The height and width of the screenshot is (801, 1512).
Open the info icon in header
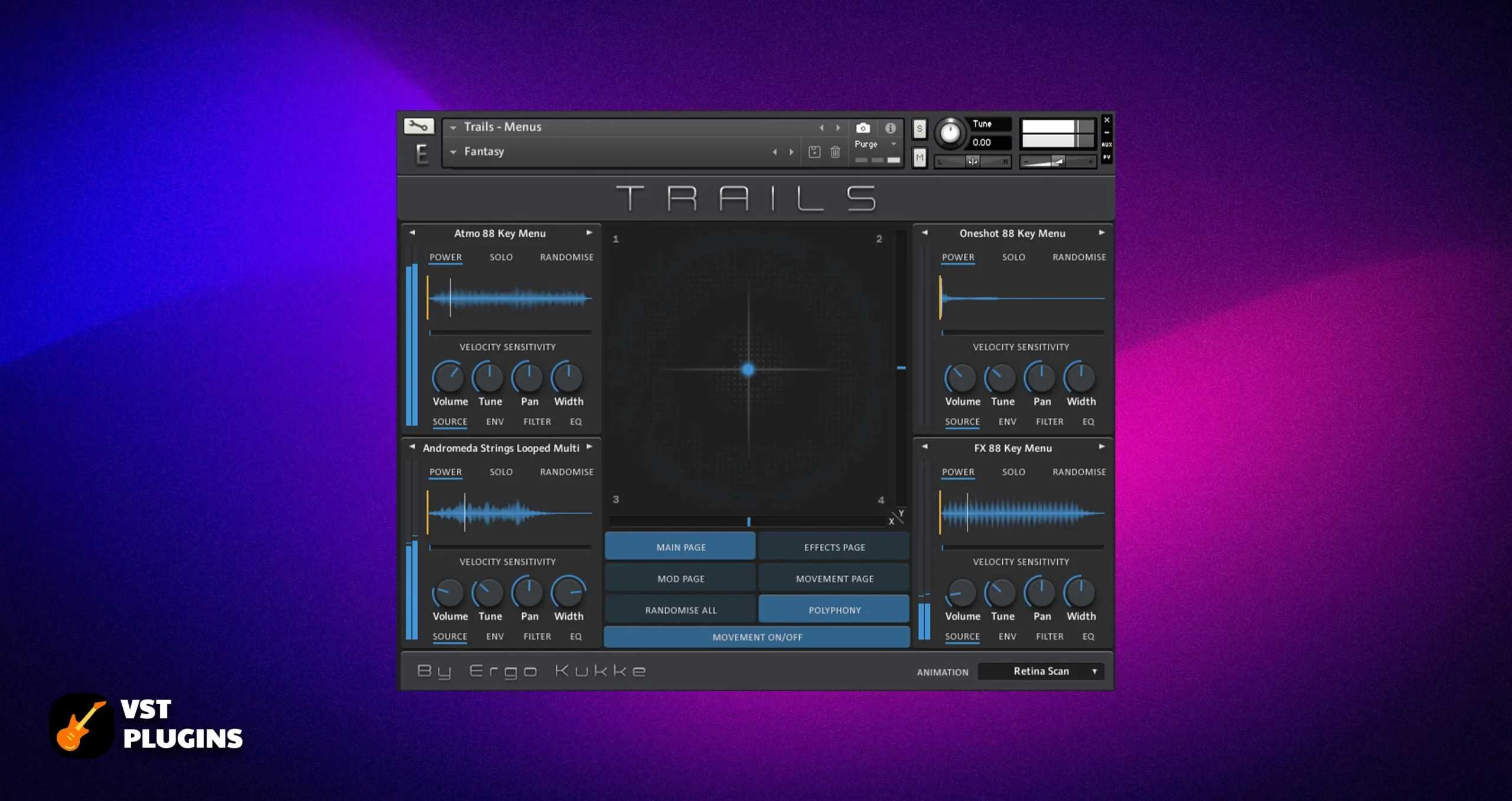[891, 128]
